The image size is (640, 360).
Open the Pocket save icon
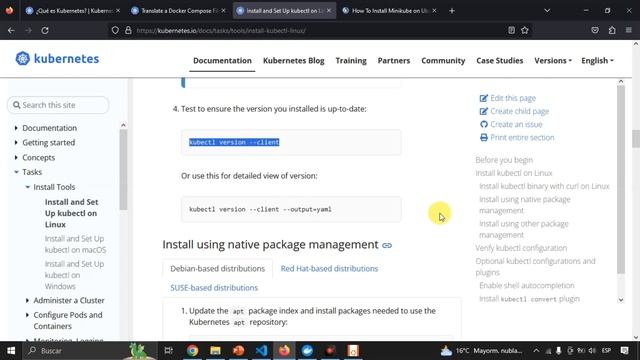coord(595,30)
